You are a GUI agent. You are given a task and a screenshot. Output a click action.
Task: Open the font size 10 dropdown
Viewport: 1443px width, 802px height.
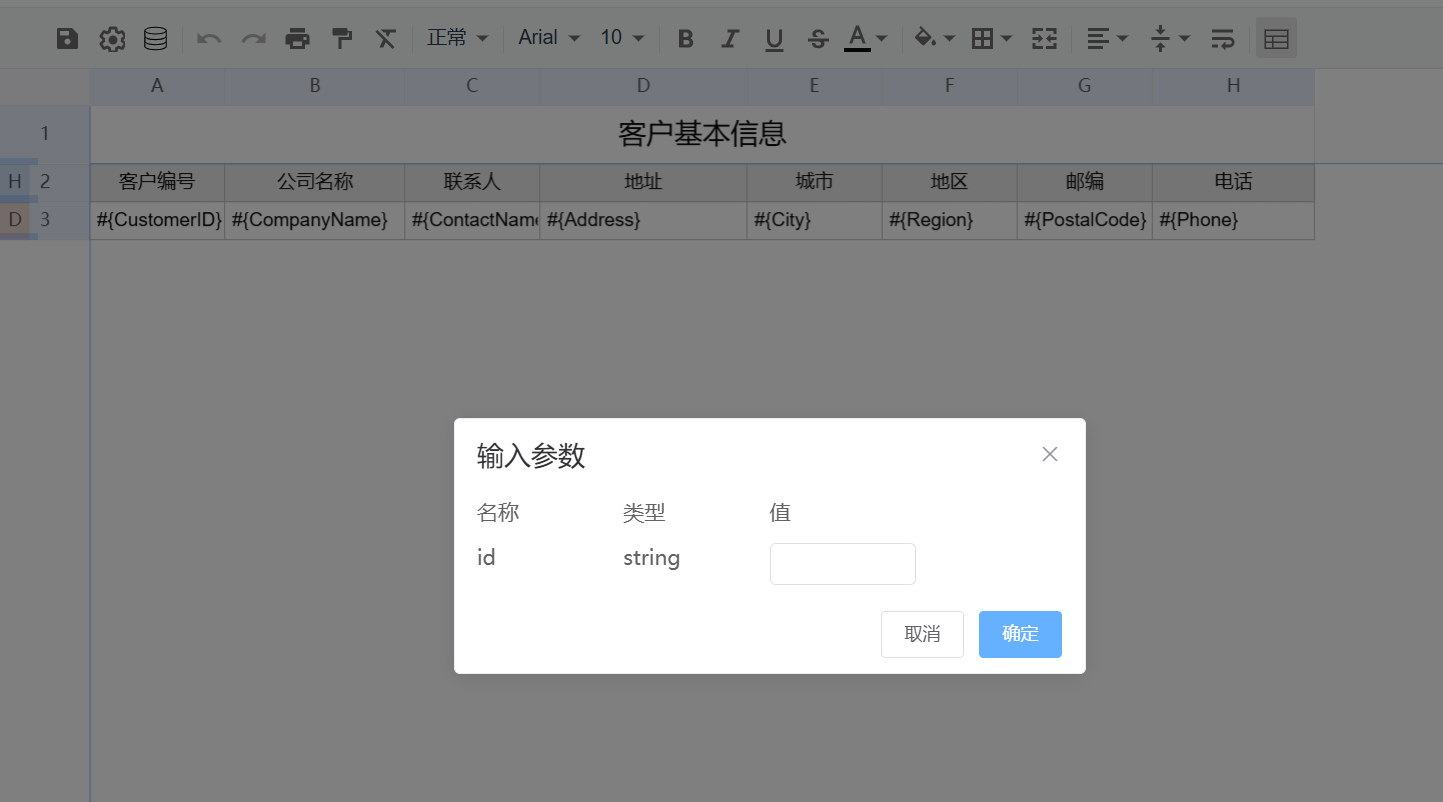[x=622, y=38]
